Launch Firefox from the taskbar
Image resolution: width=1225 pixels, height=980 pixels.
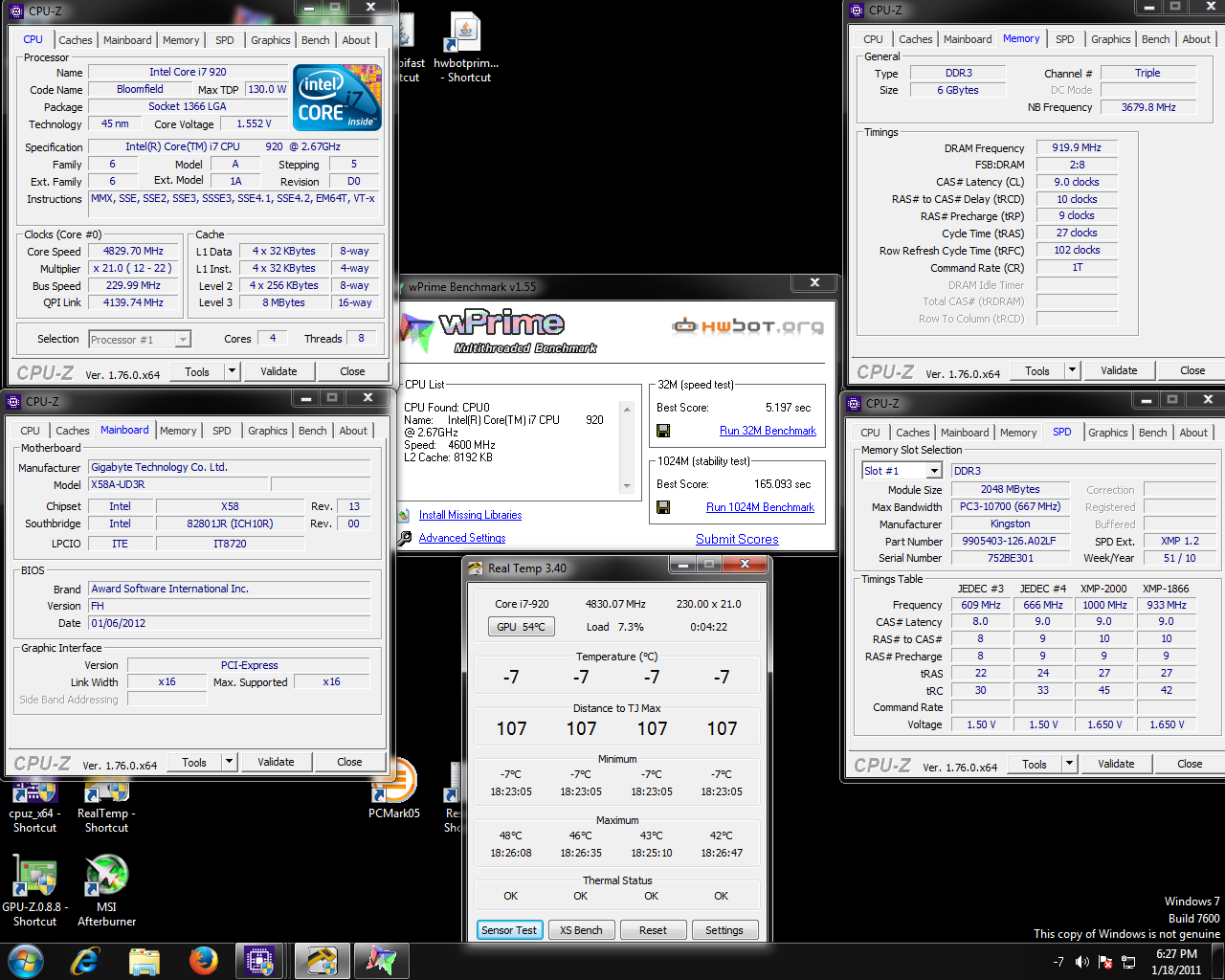pos(203,961)
